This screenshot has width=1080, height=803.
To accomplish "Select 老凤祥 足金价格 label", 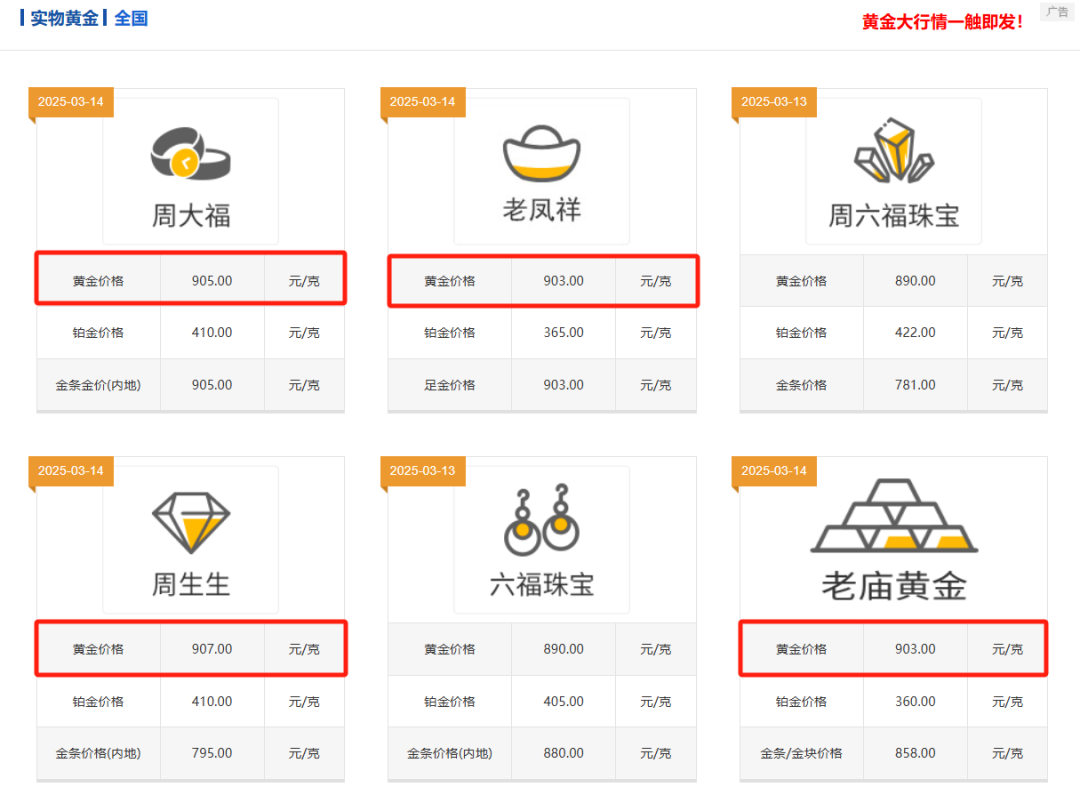I will point(450,386).
